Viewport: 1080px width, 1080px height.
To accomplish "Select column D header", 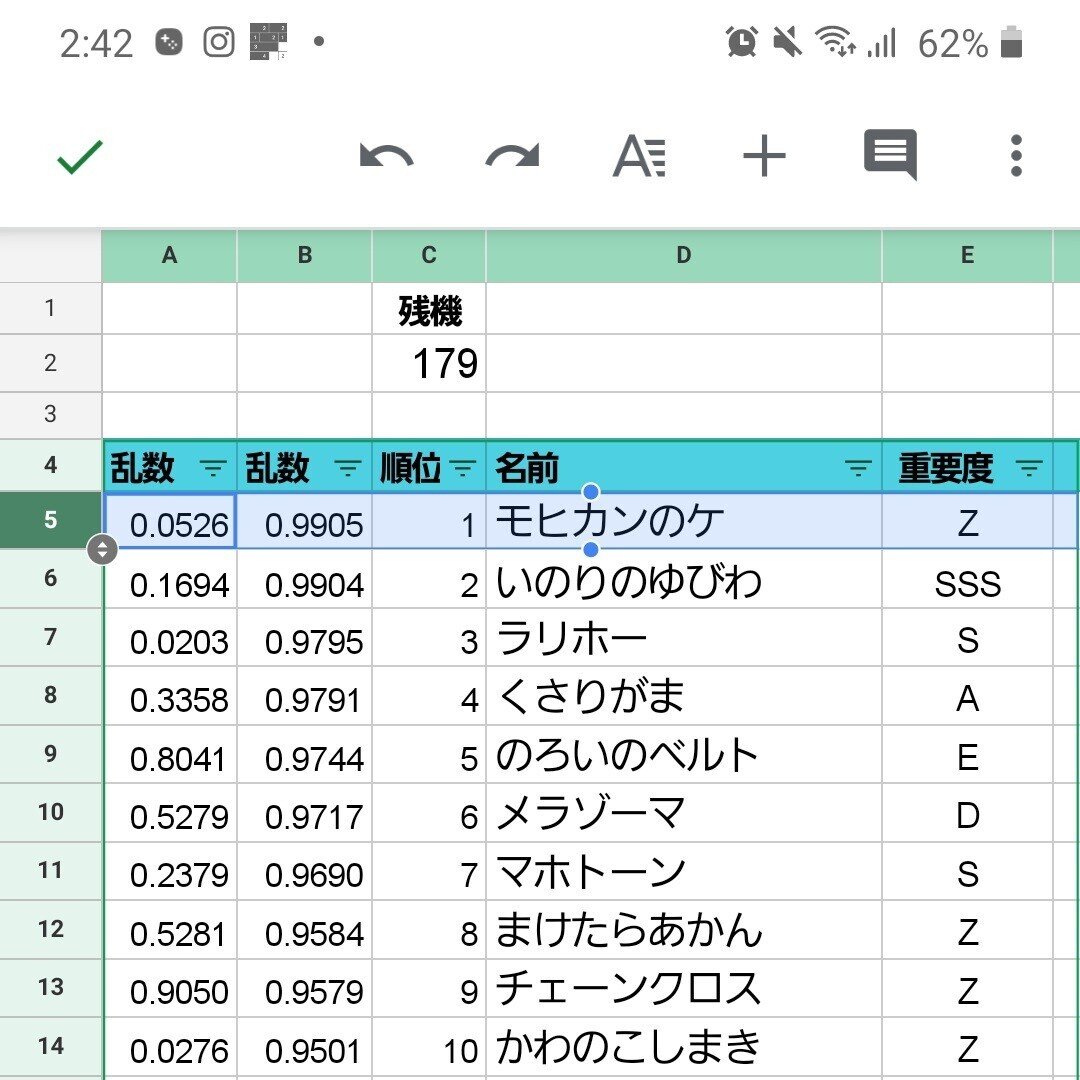I will 683,256.
